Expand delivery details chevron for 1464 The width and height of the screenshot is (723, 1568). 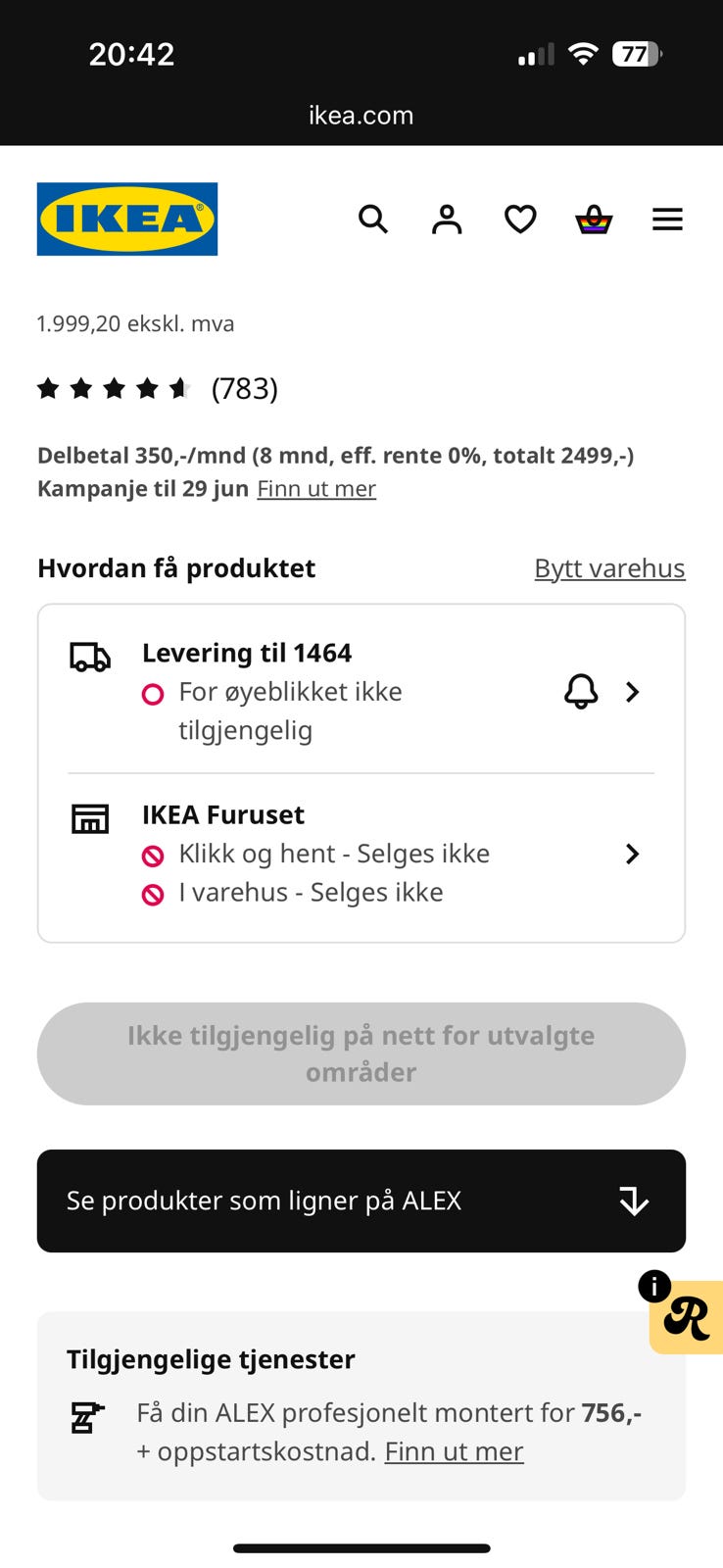pos(633,692)
